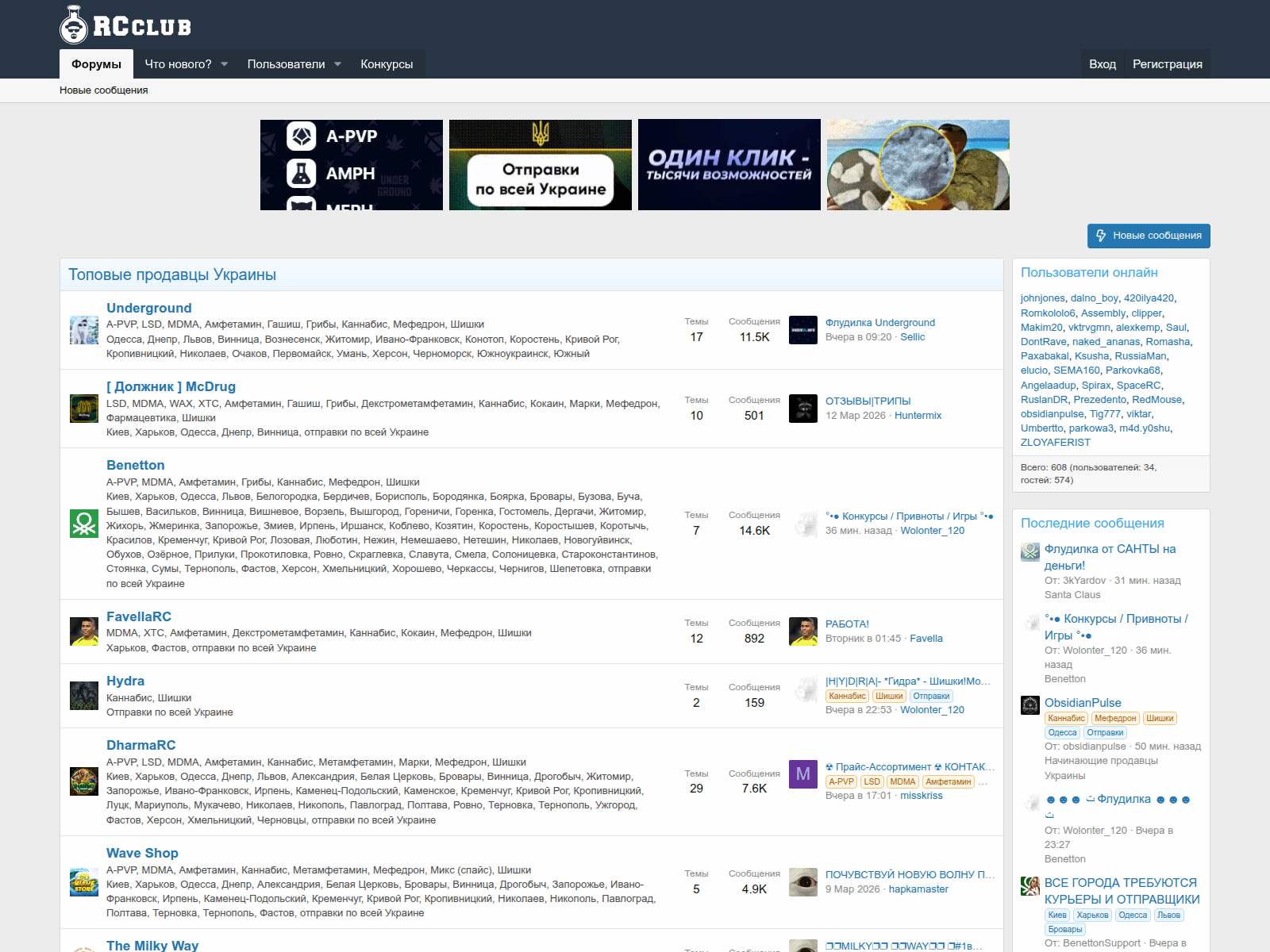This screenshot has width=1270, height=952.
Task: Open the Конкурсы menu item
Action: pyautogui.click(x=387, y=63)
